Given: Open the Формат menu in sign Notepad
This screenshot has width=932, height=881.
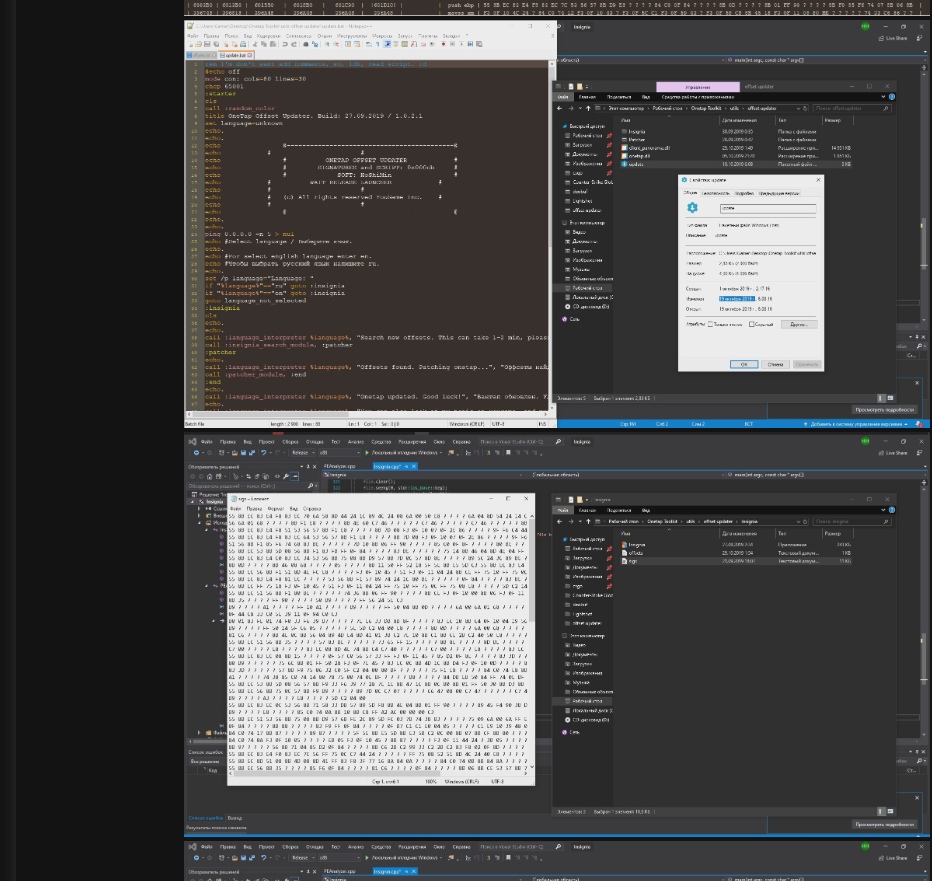Looking at the screenshot, I should (276, 509).
